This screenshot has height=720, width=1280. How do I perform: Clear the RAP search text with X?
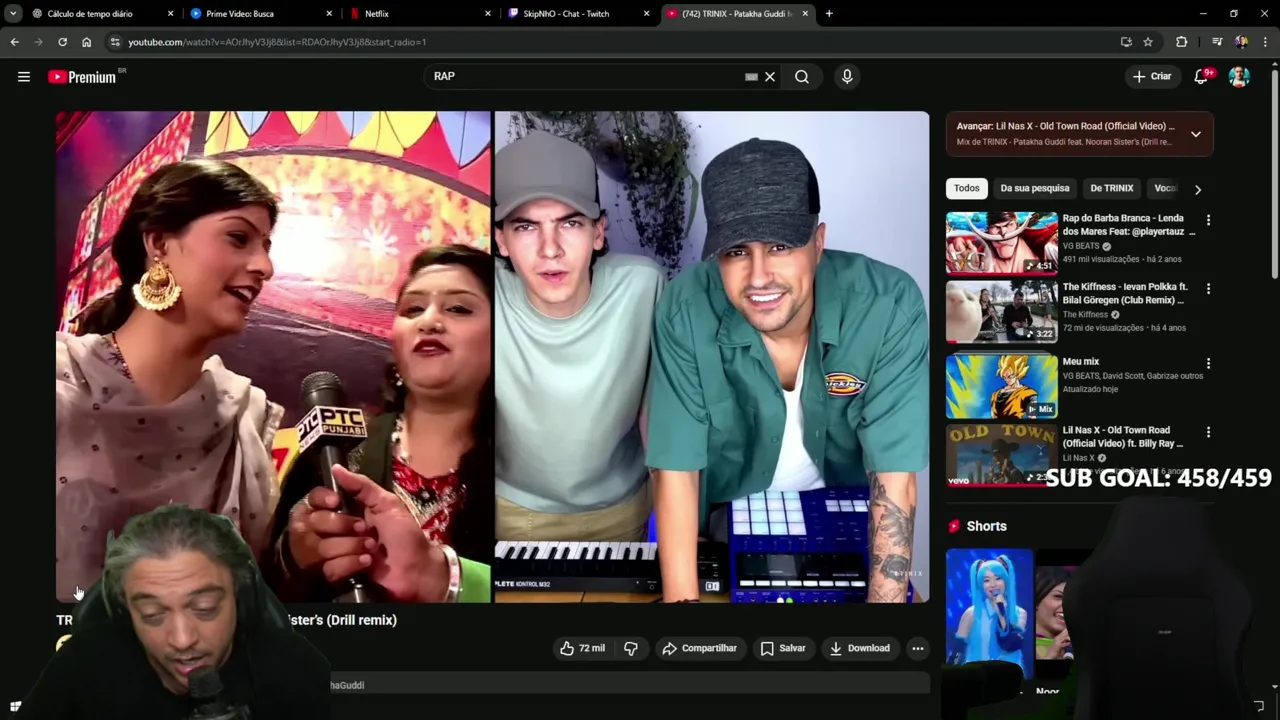point(770,77)
